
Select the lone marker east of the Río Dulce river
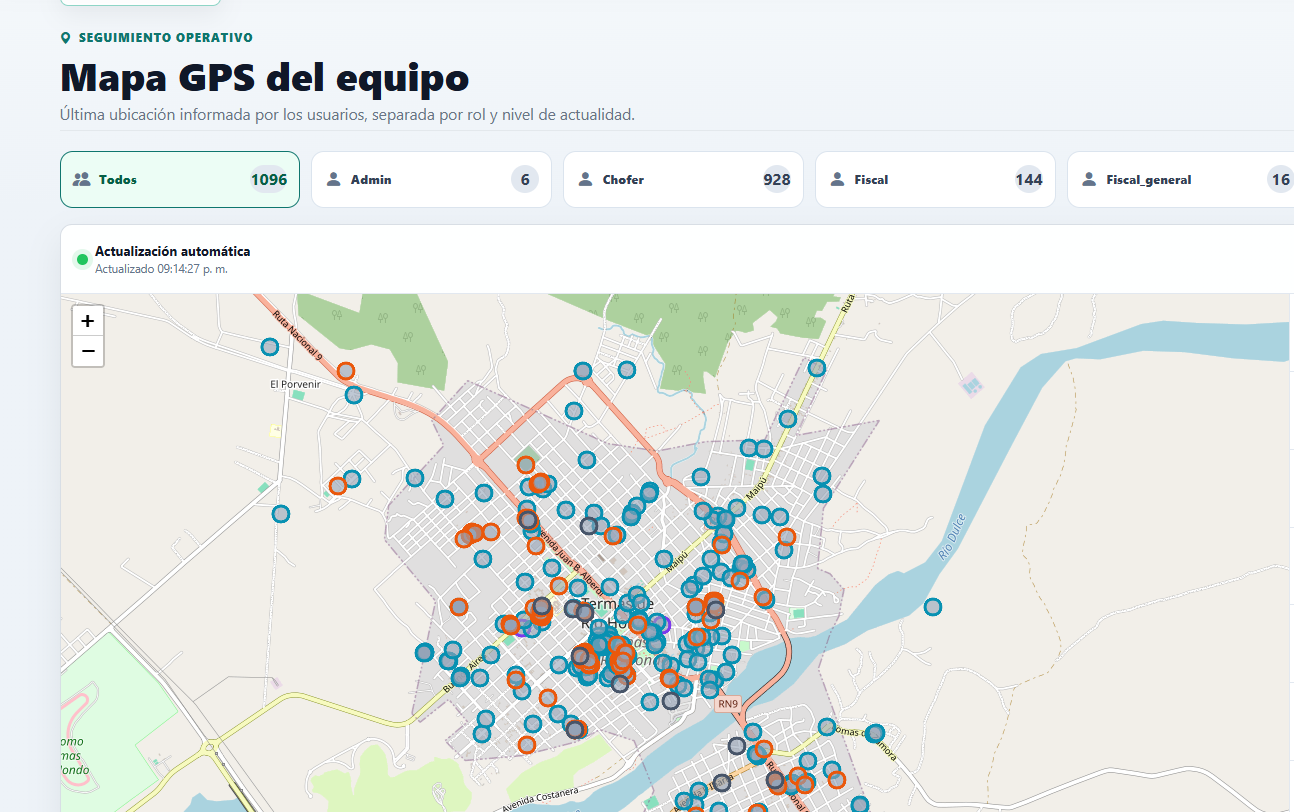[x=933, y=606]
